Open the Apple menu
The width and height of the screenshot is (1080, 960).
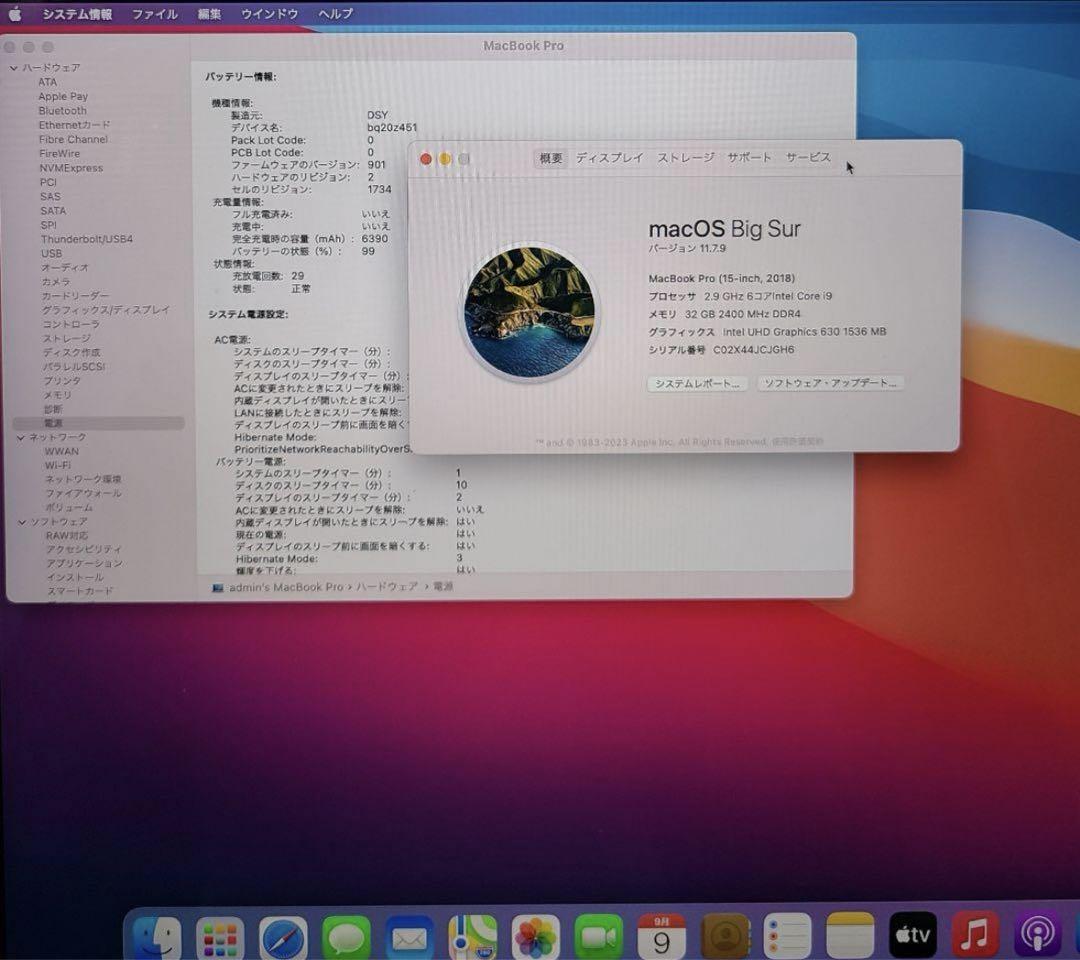click(14, 14)
